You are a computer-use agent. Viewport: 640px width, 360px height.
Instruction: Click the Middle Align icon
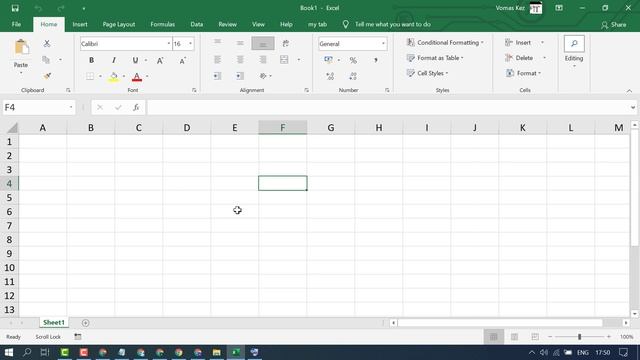tap(240, 43)
